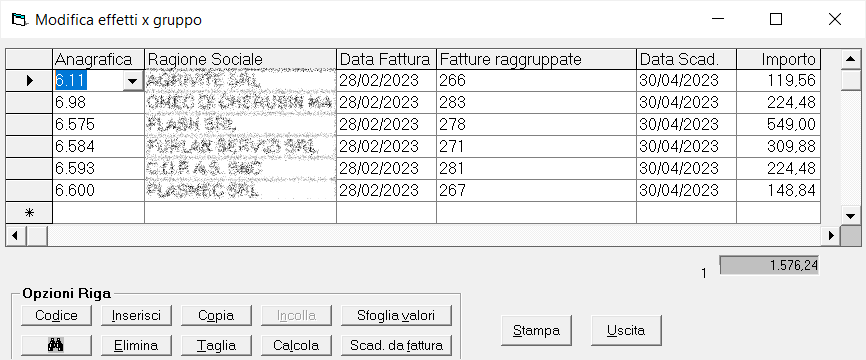The height and width of the screenshot is (360, 866).
Task: Click the Taglia button
Action: (216, 346)
